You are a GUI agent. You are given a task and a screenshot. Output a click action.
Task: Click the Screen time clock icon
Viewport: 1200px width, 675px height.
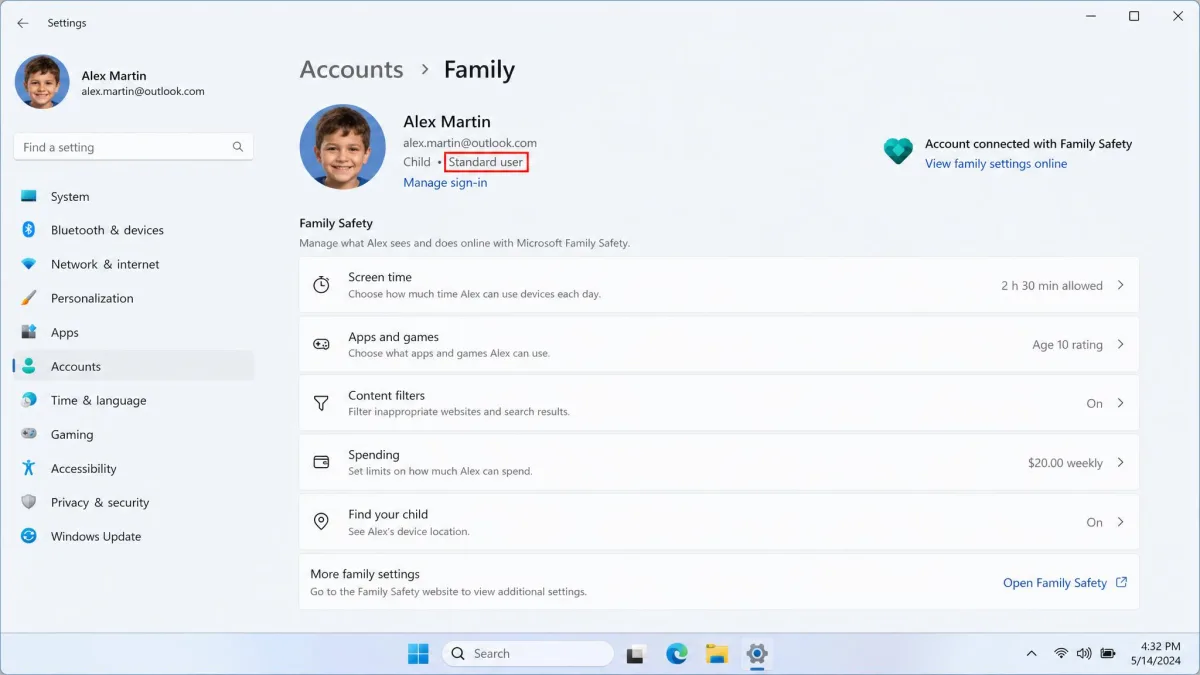click(321, 285)
